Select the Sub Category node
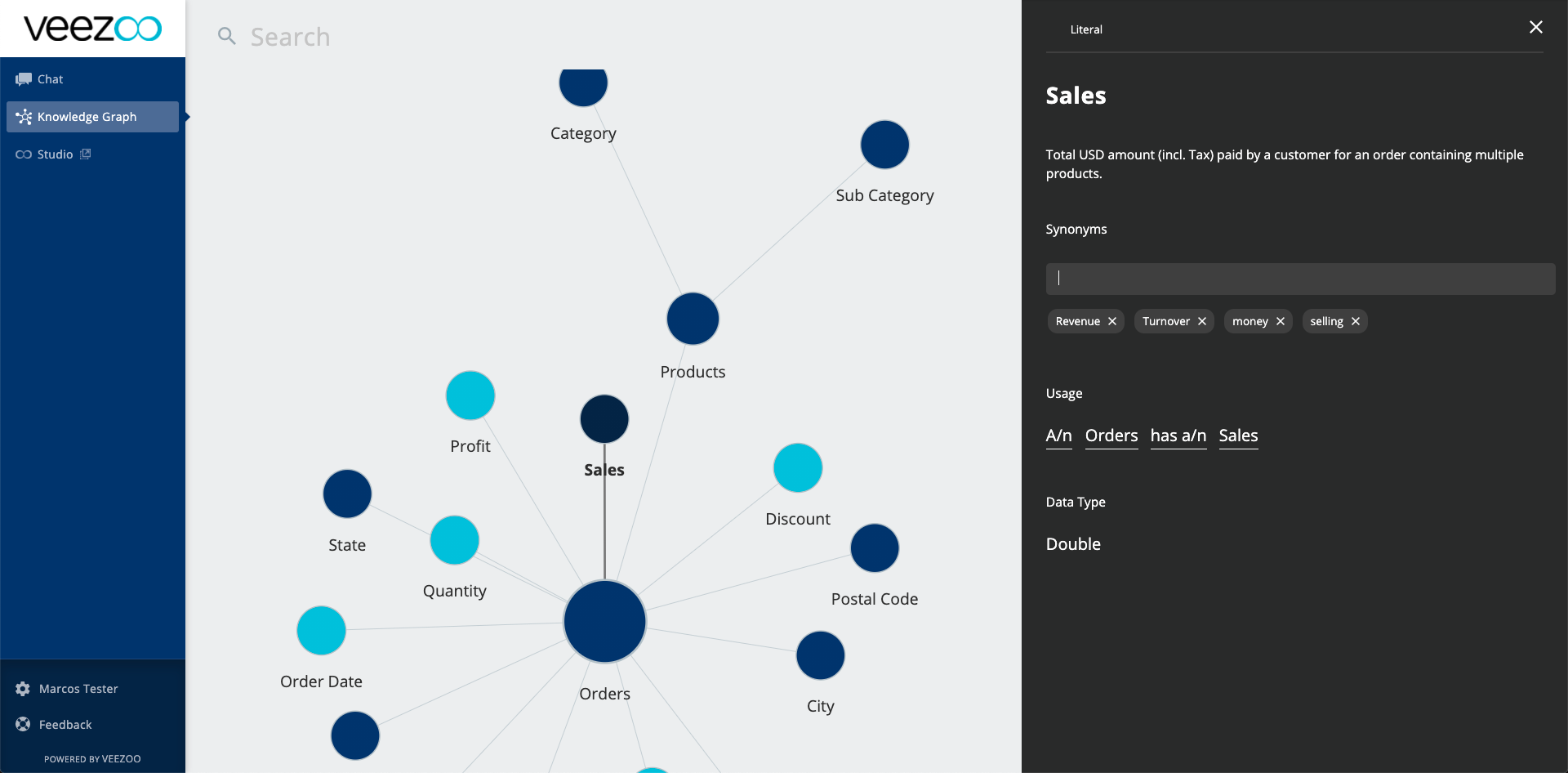 [x=884, y=145]
